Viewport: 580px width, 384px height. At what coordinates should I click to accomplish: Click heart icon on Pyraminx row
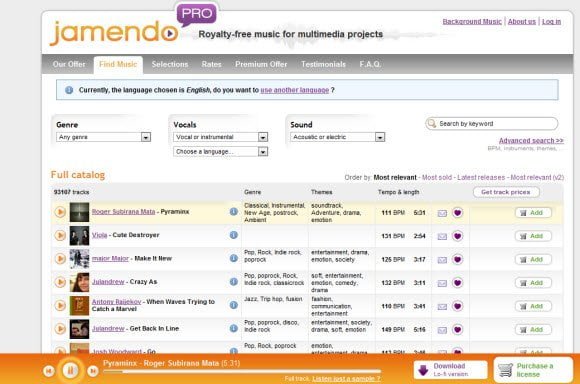point(457,213)
